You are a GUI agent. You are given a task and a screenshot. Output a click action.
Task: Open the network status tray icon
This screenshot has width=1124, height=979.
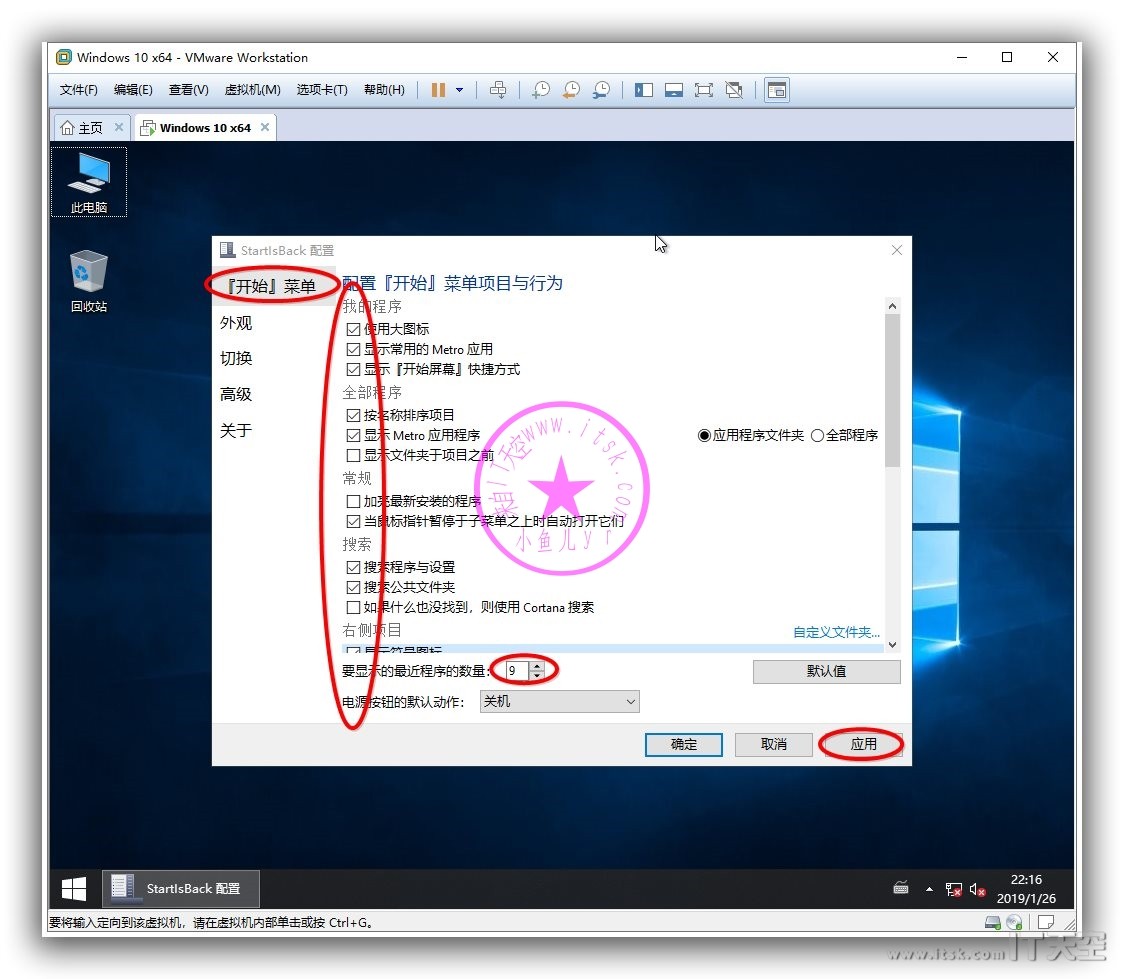click(953, 889)
